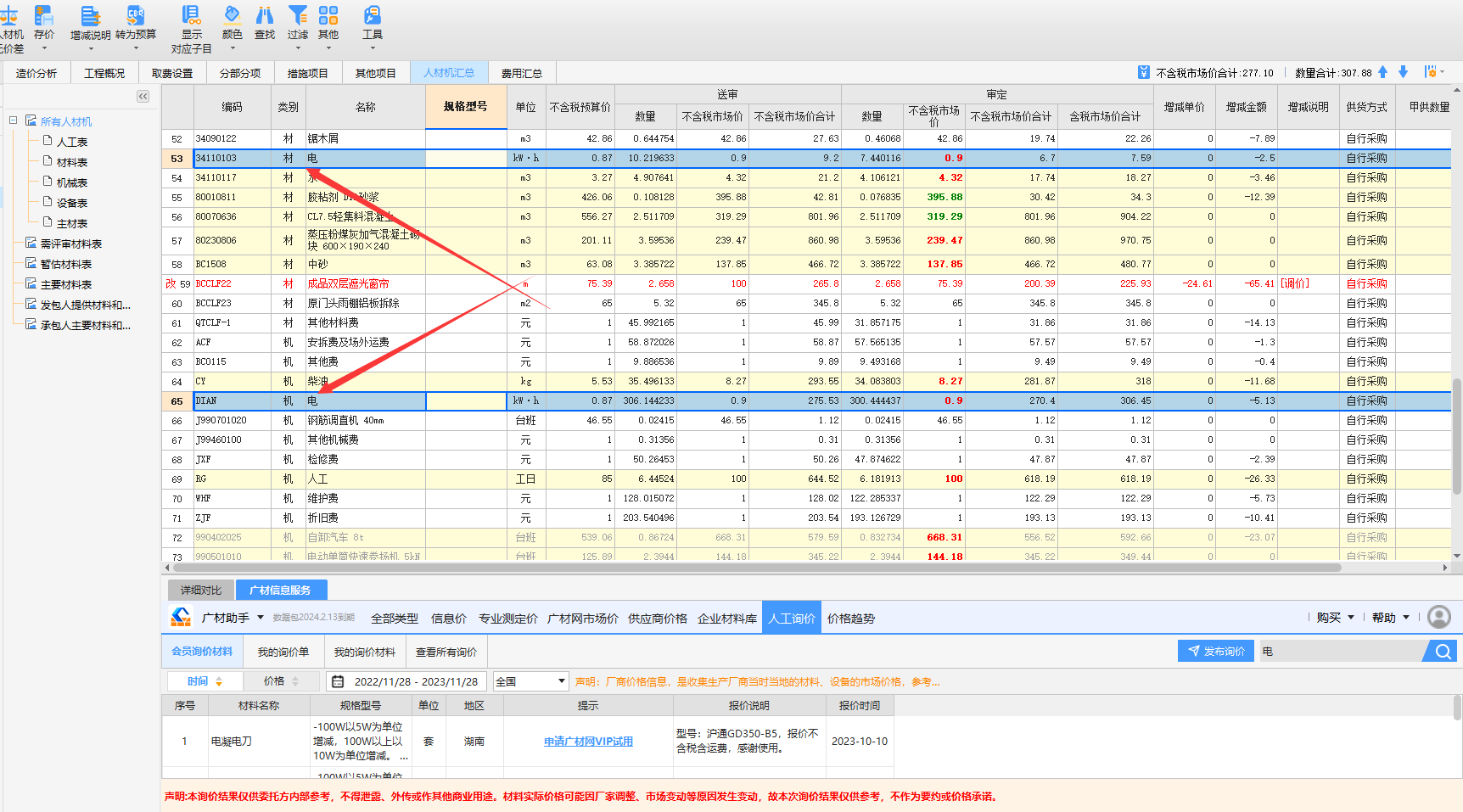The image size is (1463, 812).
Task: Sort inquiry results by 时间
Action: pyautogui.click(x=205, y=681)
